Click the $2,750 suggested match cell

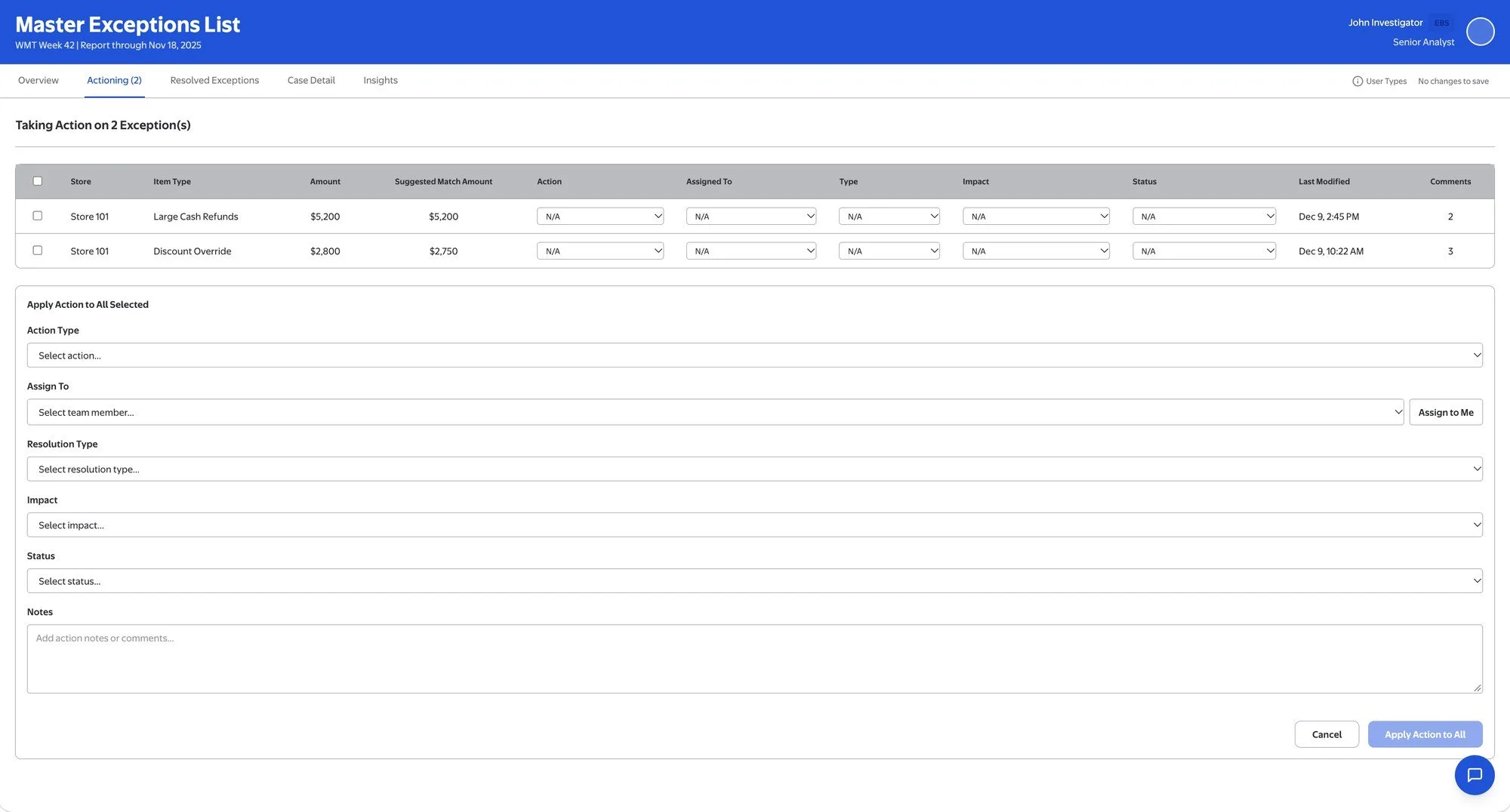(443, 251)
